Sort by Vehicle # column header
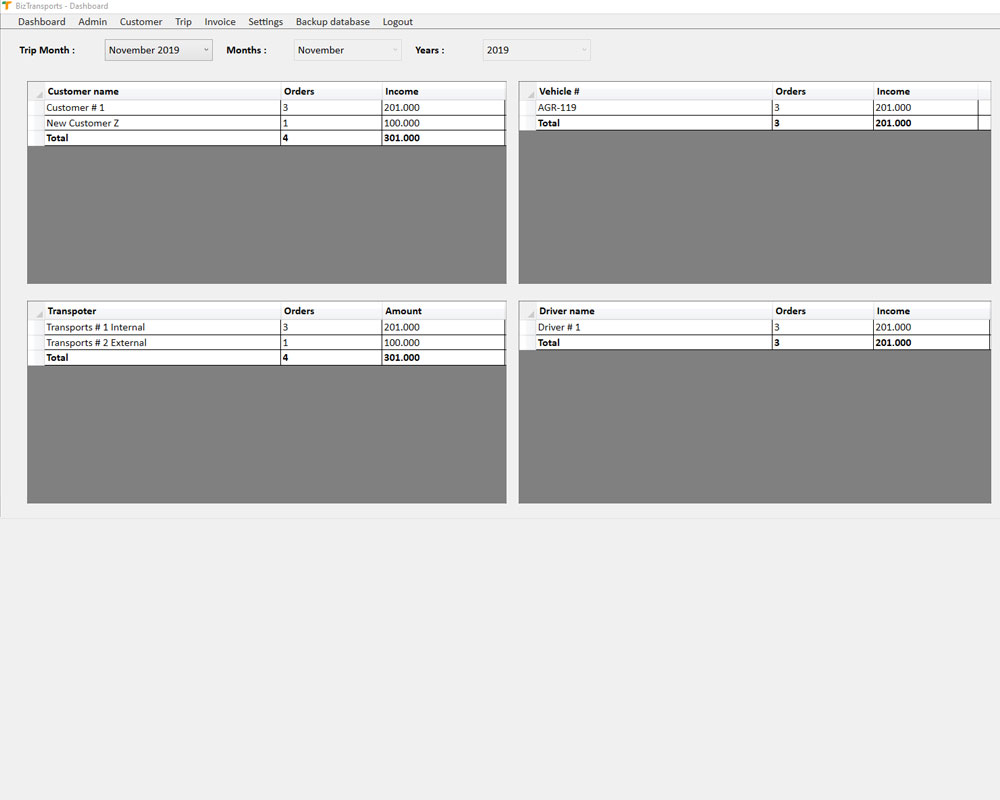Screen dimensions: 1000x800 coord(654,91)
